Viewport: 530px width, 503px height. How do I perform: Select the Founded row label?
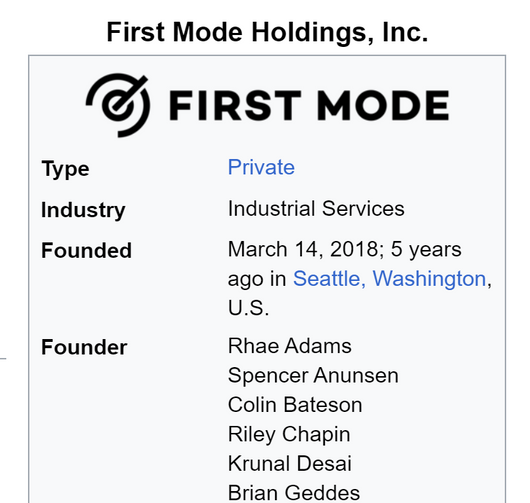click(86, 250)
